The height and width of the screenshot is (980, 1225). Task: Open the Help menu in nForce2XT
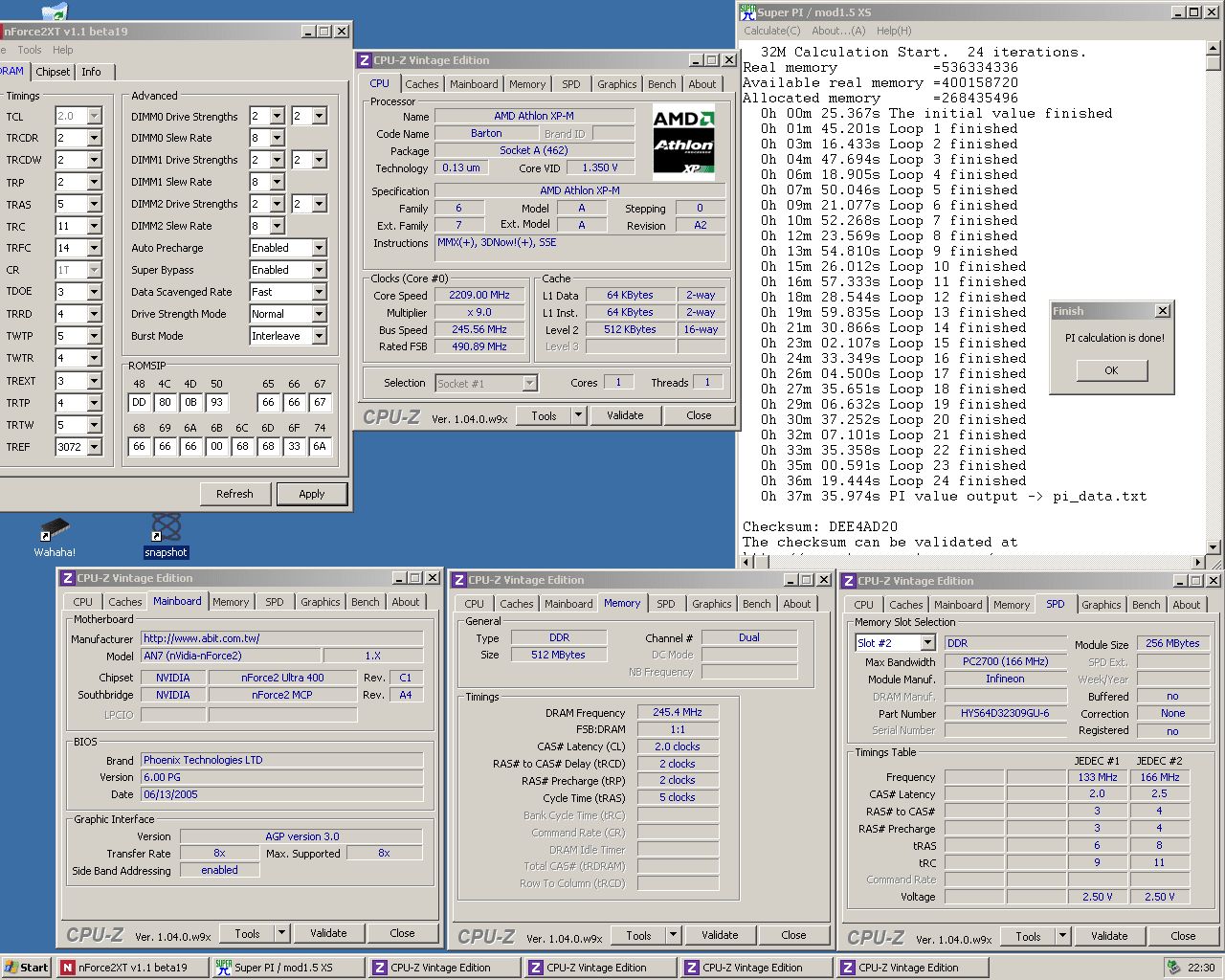63,50
